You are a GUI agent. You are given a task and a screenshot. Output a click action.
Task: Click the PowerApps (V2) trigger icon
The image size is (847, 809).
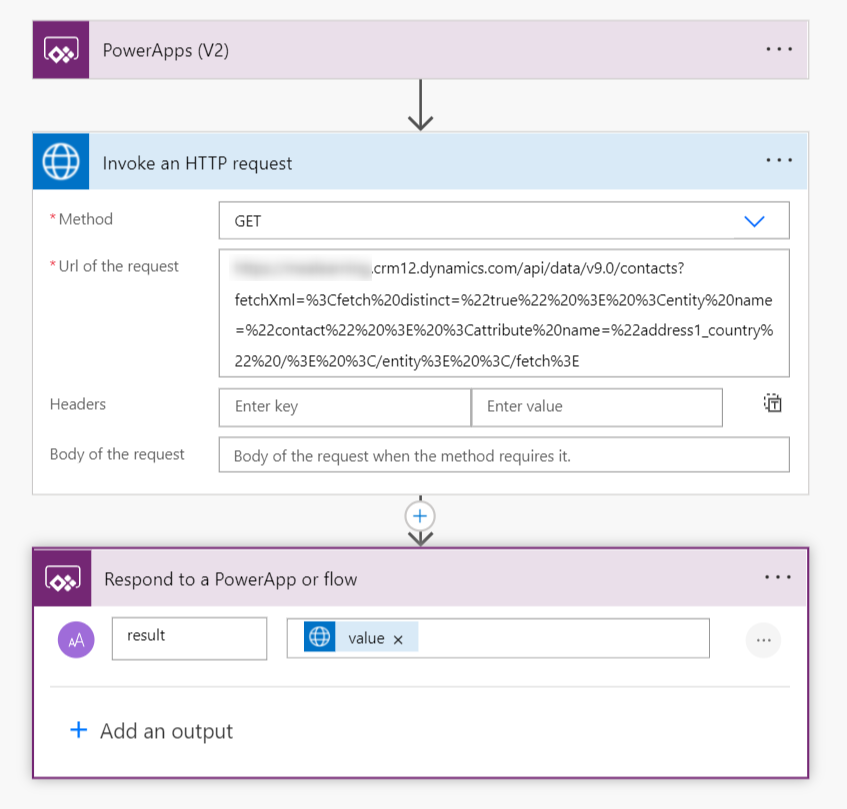tap(62, 49)
